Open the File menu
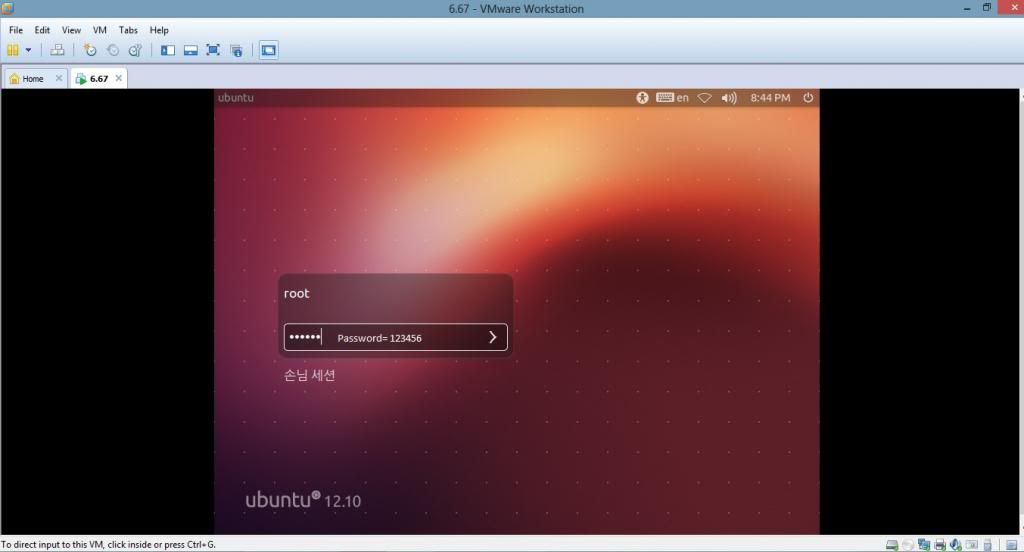This screenshot has width=1024, height=552. tap(16, 30)
